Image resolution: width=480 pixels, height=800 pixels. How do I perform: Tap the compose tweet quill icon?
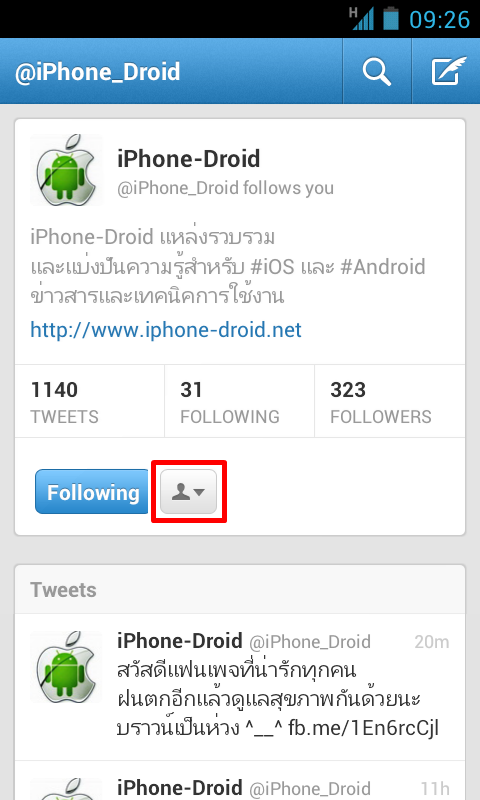point(448,71)
